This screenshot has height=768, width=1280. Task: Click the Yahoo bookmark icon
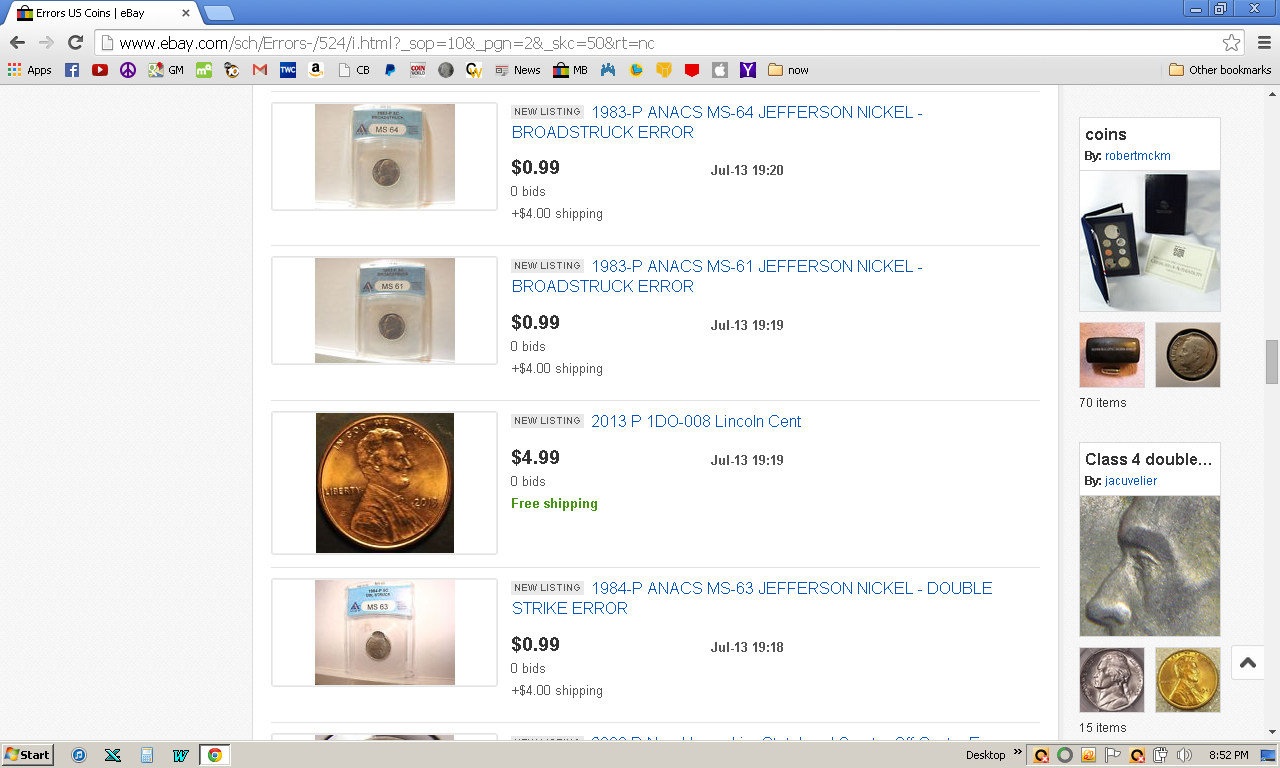point(747,70)
